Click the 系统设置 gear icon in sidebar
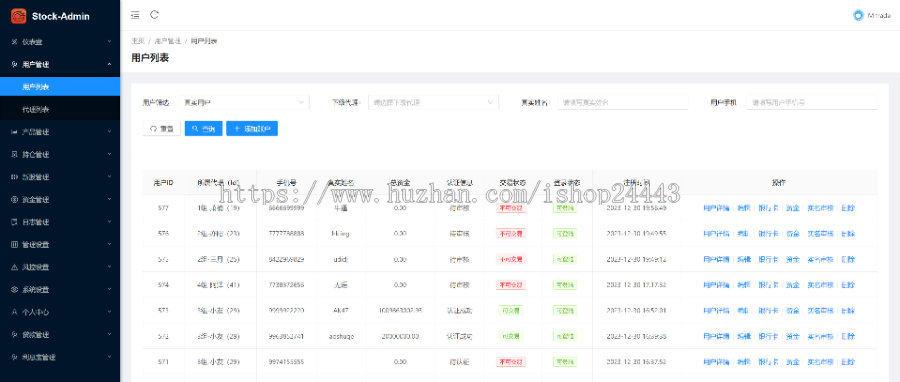The image size is (900, 382). (x=15, y=290)
